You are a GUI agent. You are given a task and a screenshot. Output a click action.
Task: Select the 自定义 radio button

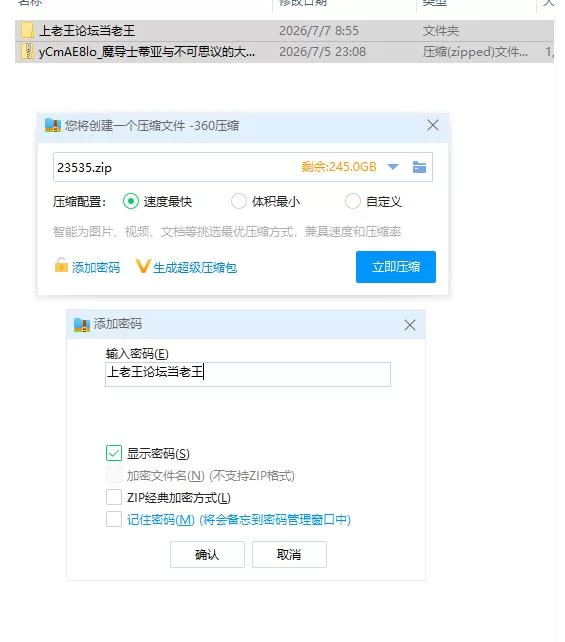pyautogui.click(x=353, y=201)
